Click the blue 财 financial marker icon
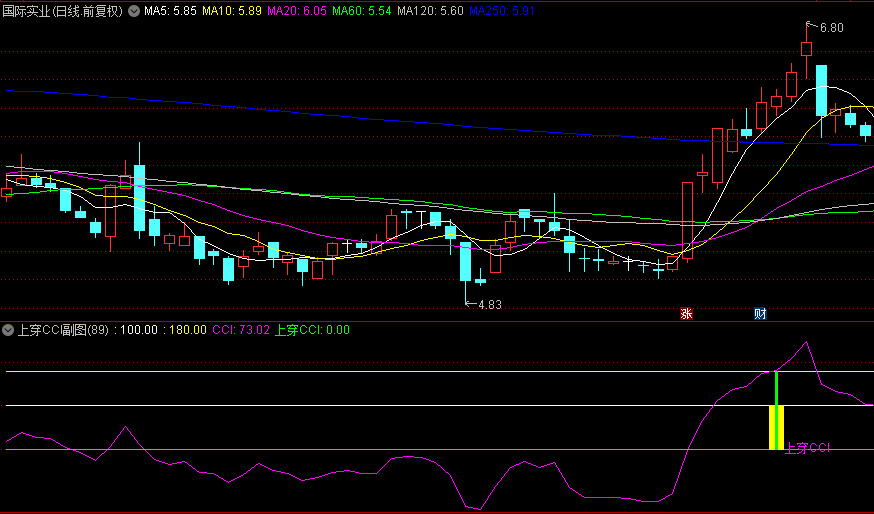The image size is (874, 514). click(760, 314)
